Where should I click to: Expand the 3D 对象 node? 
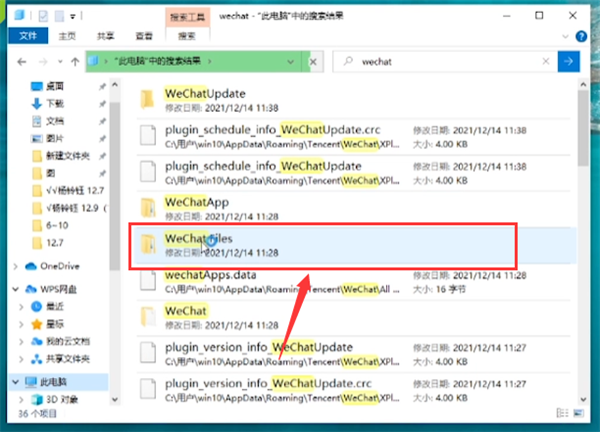tap(21, 399)
